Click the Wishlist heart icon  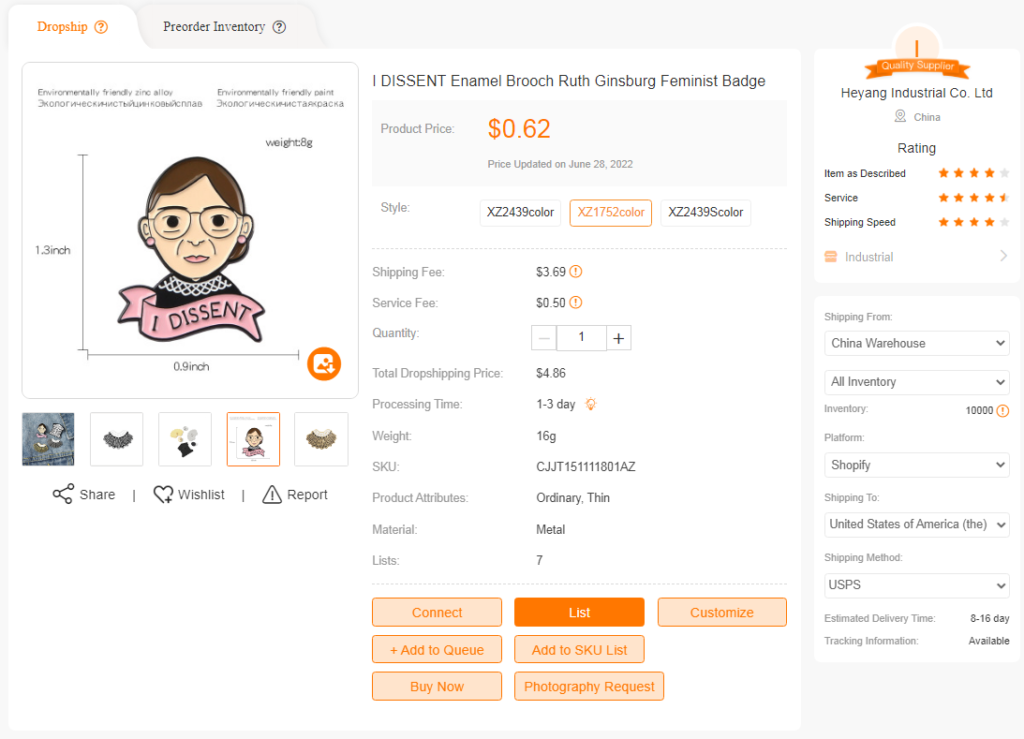coord(163,494)
